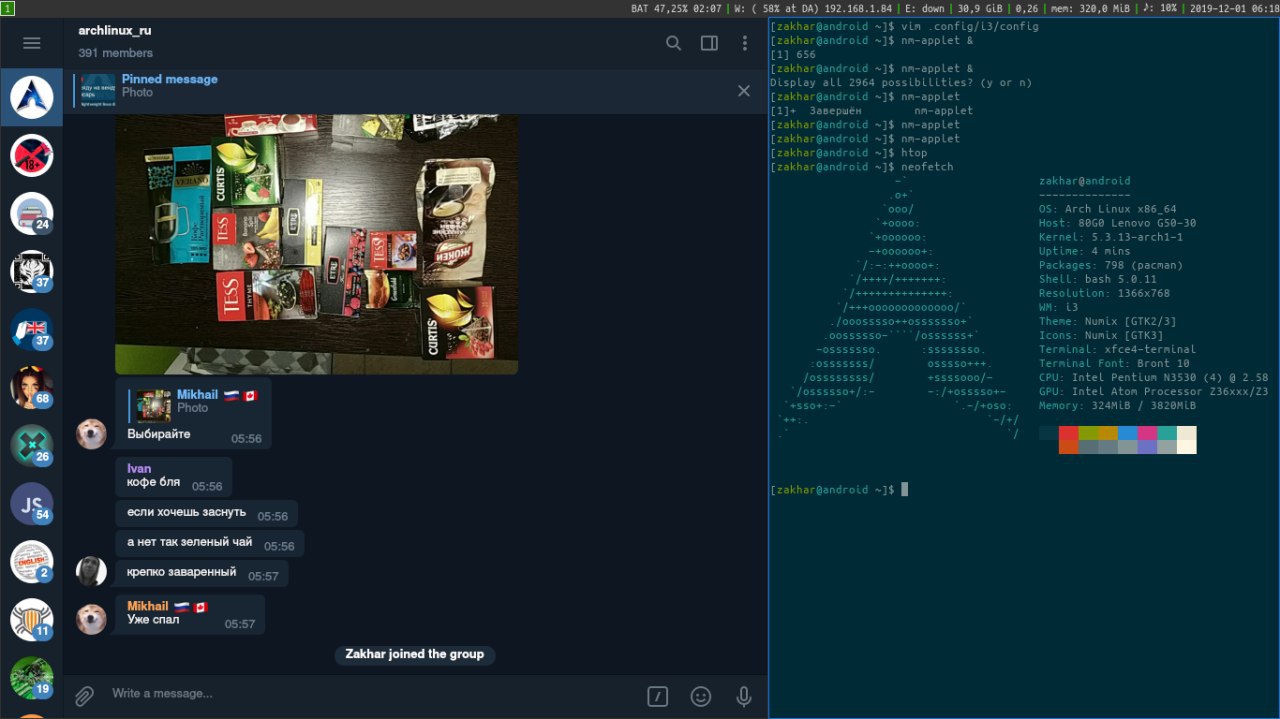Click the neofetch OS Arch Linux line
Screen dimensions: 1280x719
1108,210
